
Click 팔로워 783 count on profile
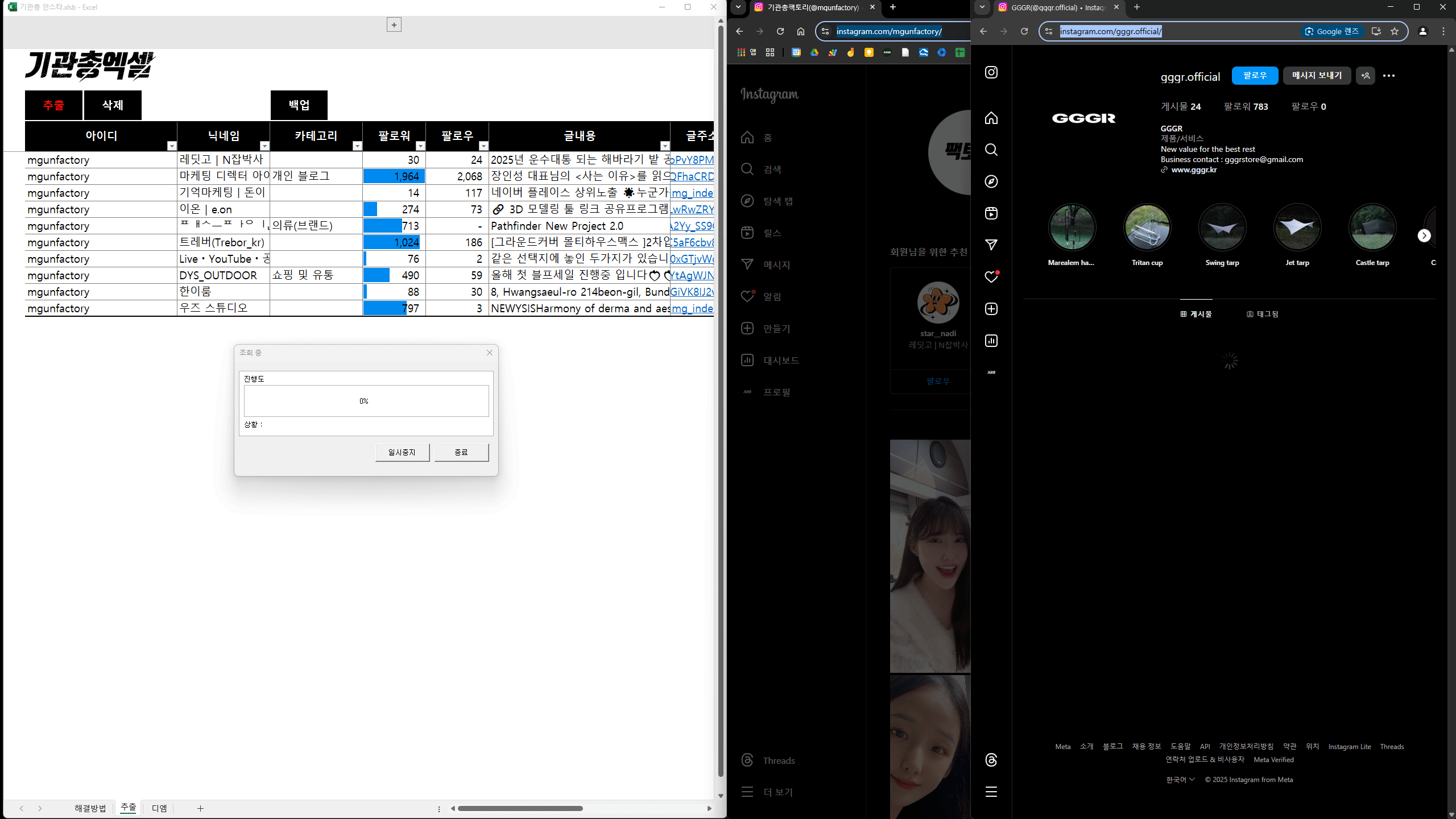[x=1246, y=106]
